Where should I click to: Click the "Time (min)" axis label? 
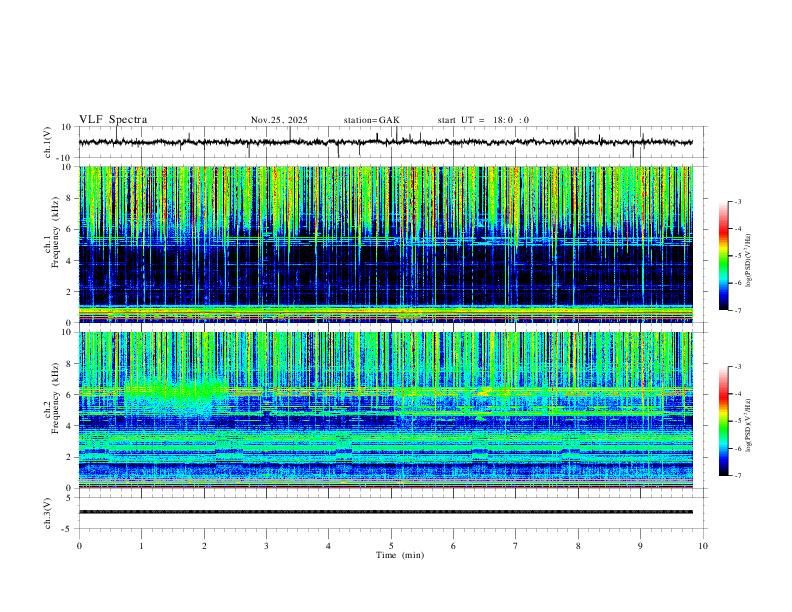(400, 555)
